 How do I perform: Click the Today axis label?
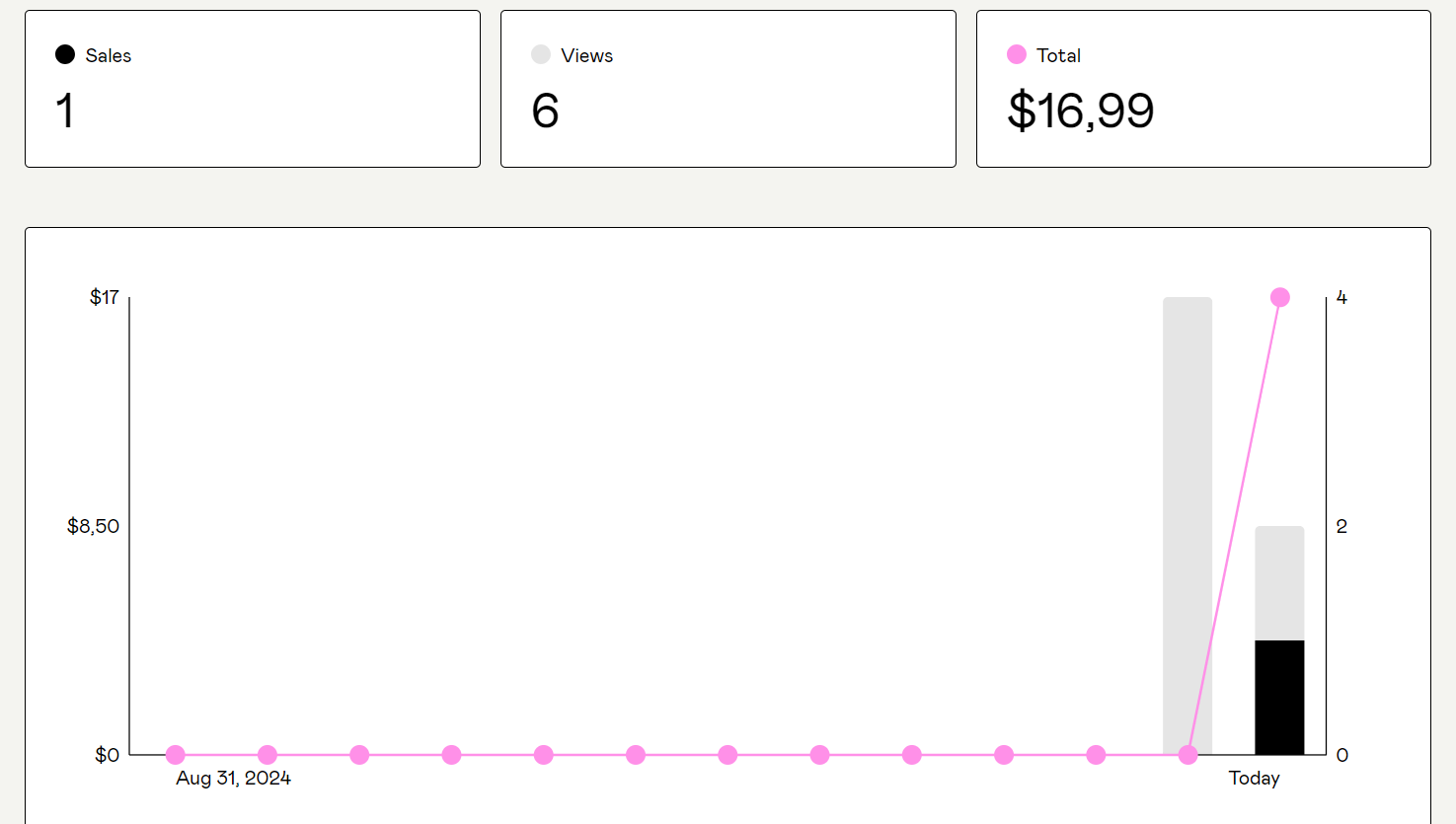pyautogui.click(x=1254, y=779)
